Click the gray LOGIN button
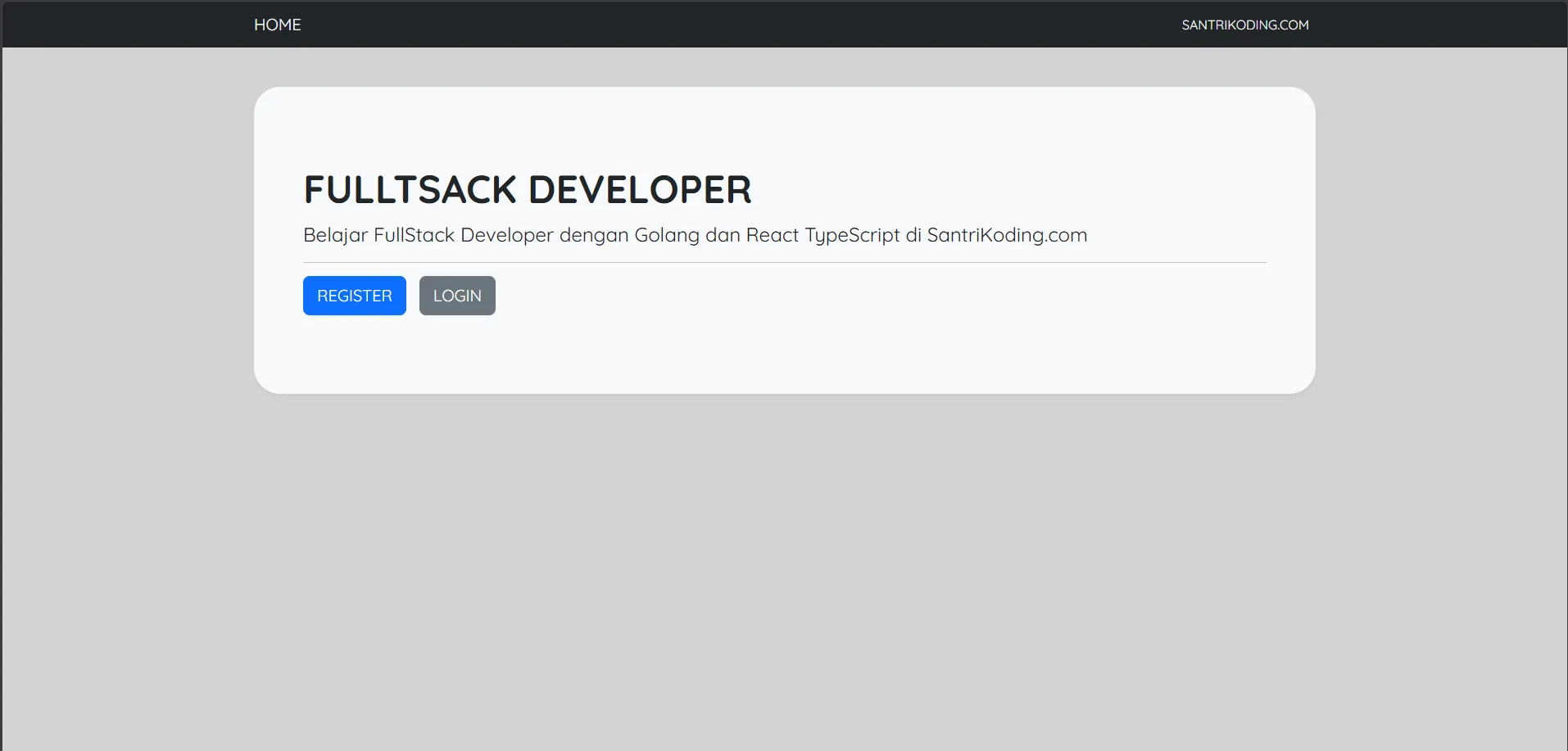This screenshot has width=1568, height=751. click(x=457, y=296)
